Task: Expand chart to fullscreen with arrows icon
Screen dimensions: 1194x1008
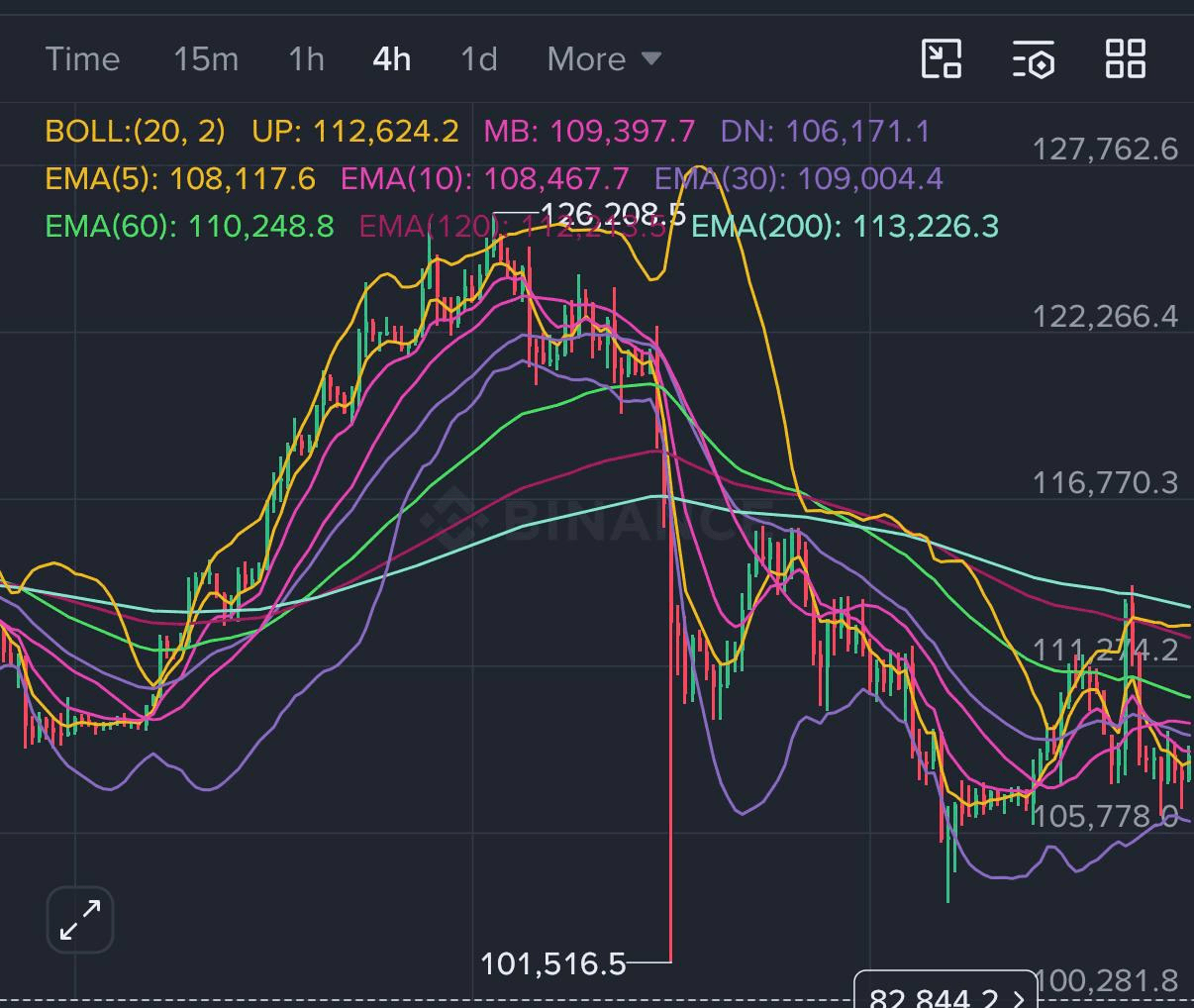Action: [x=80, y=920]
